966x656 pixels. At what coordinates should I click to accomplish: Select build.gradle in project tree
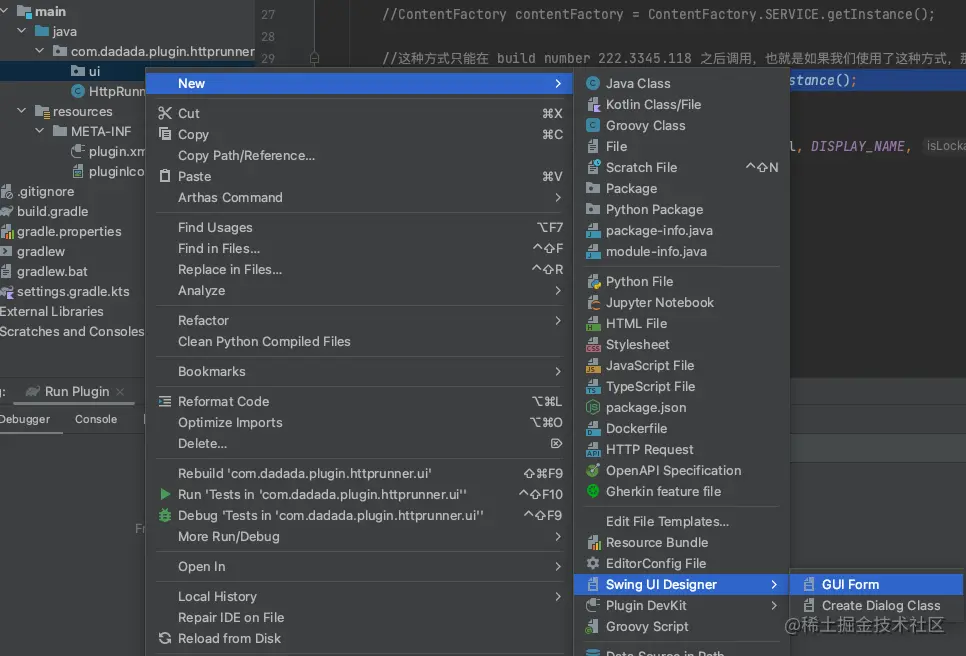click(x=52, y=212)
